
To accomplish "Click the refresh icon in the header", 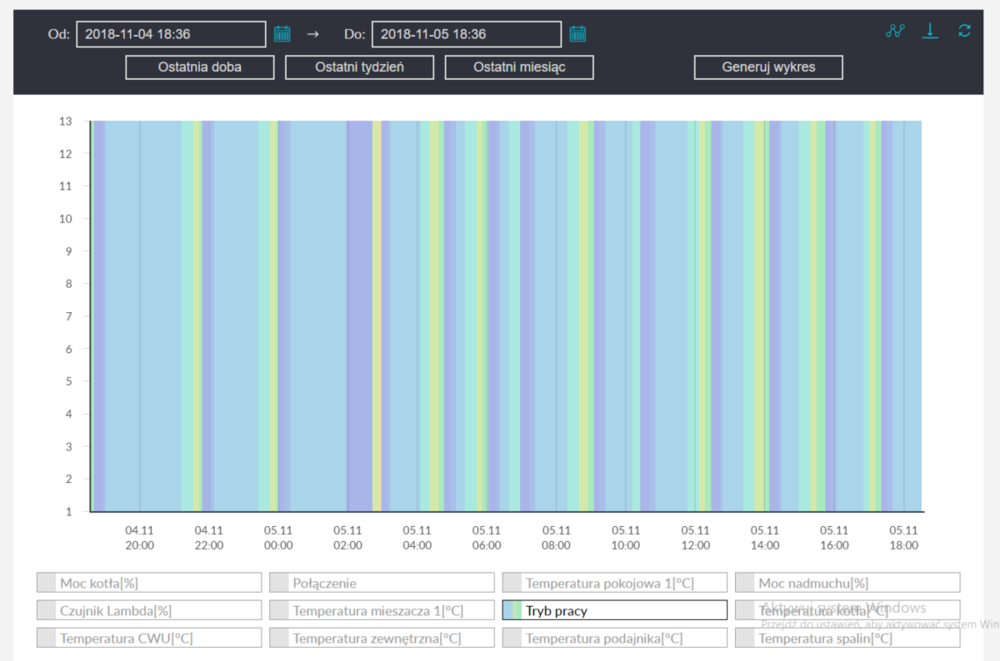I will click(x=964, y=31).
